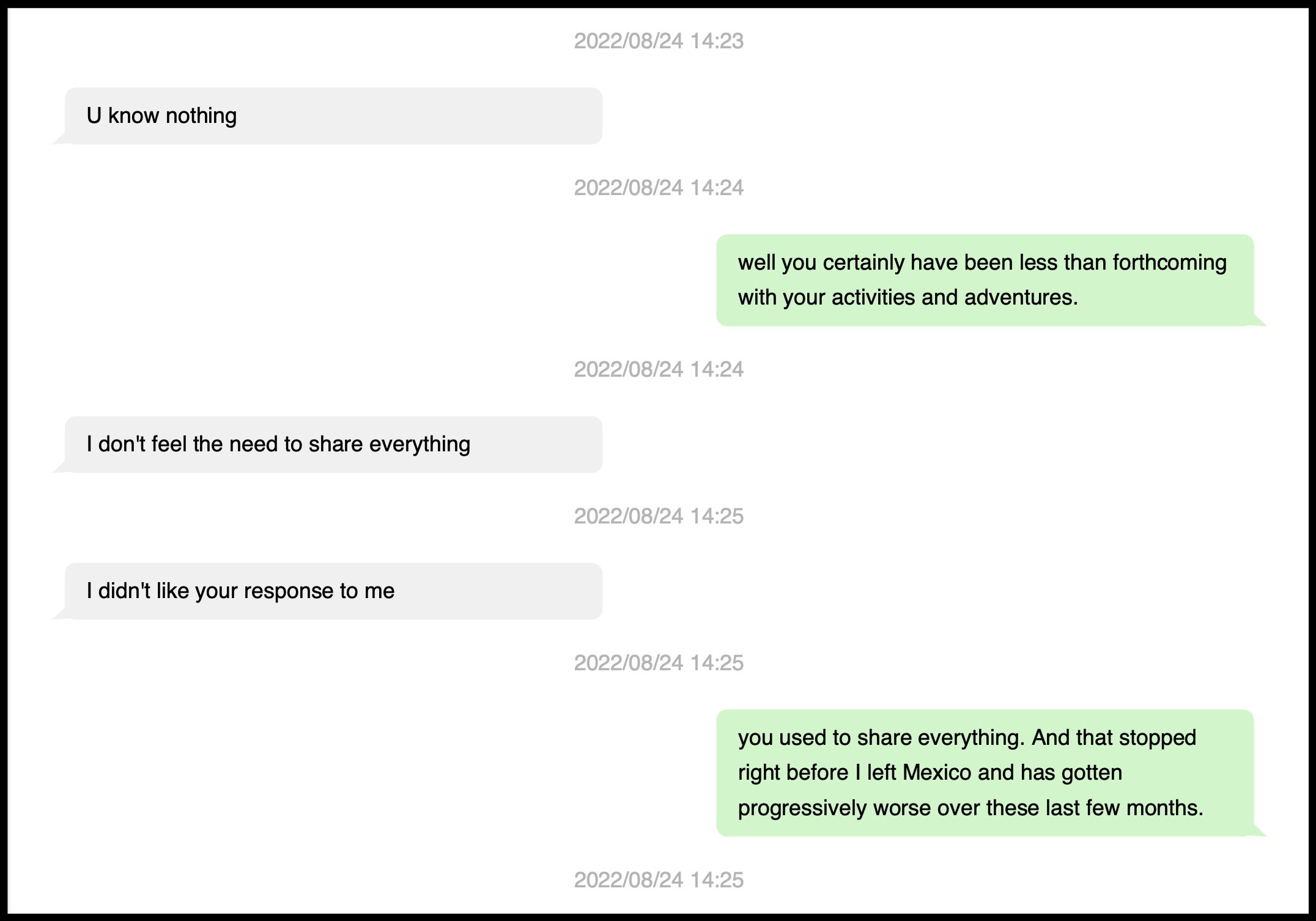Click timestamp above "I don't feel the need"

(x=659, y=369)
